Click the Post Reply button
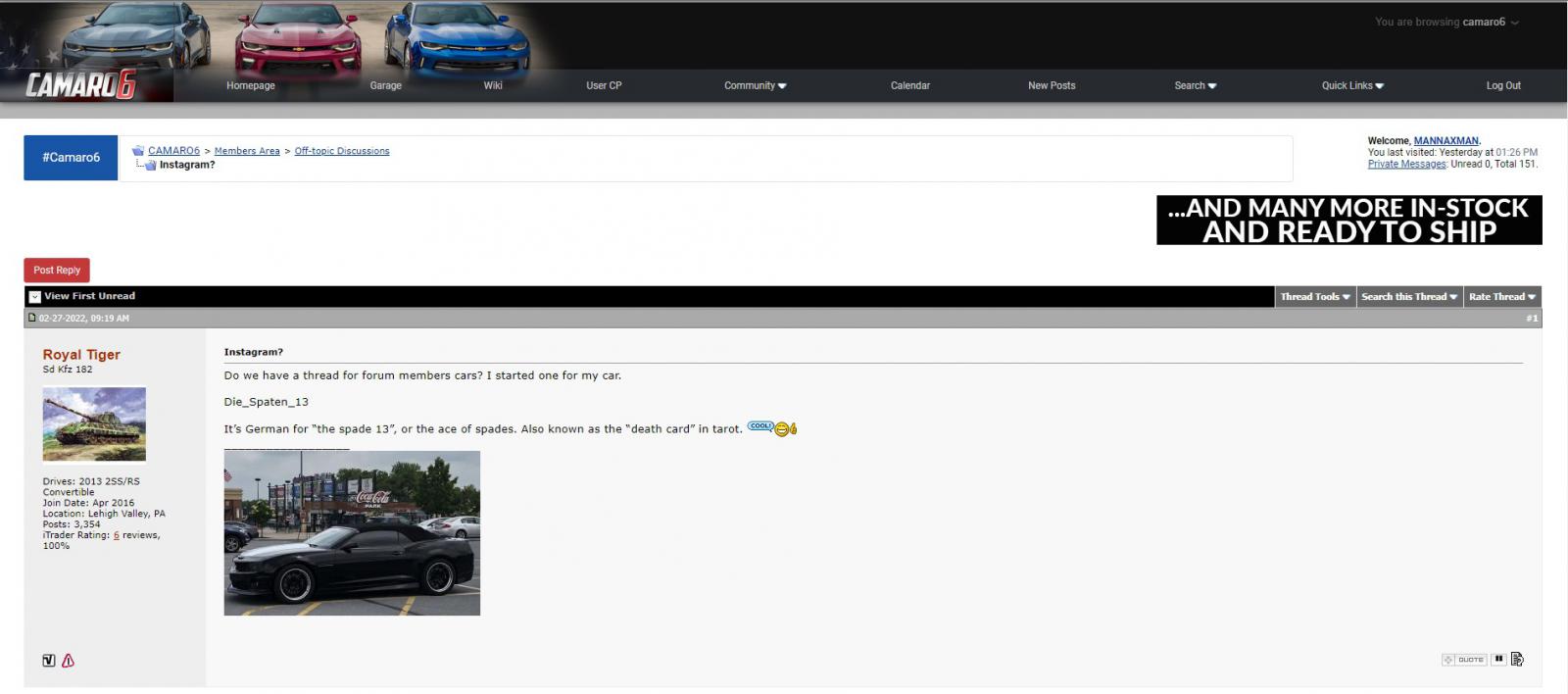1568x694 pixels. click(57, 270)
